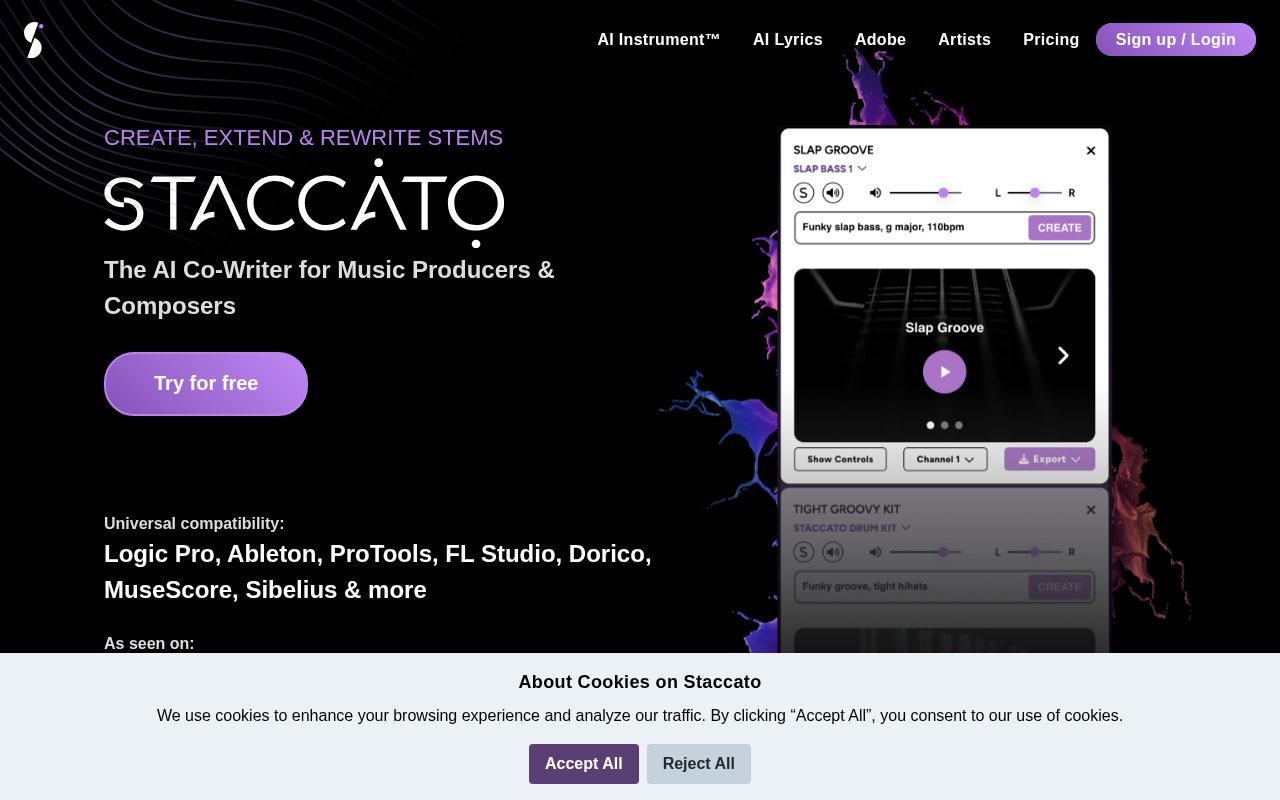The height and width of the screenshot is (800, 1280).
Task: Click the Try for free button
Action: (205, 383)
